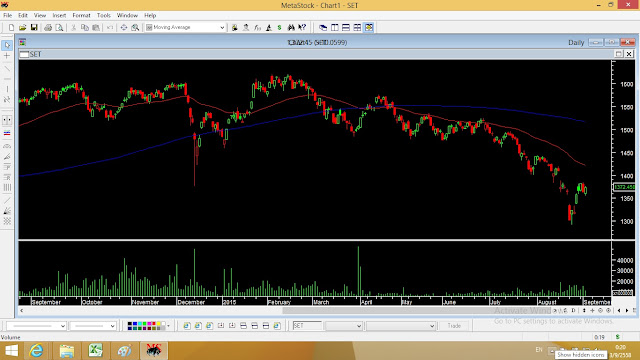Select the Vertical Line drawing tool
The image size is (640, 360).
point(7,89)
